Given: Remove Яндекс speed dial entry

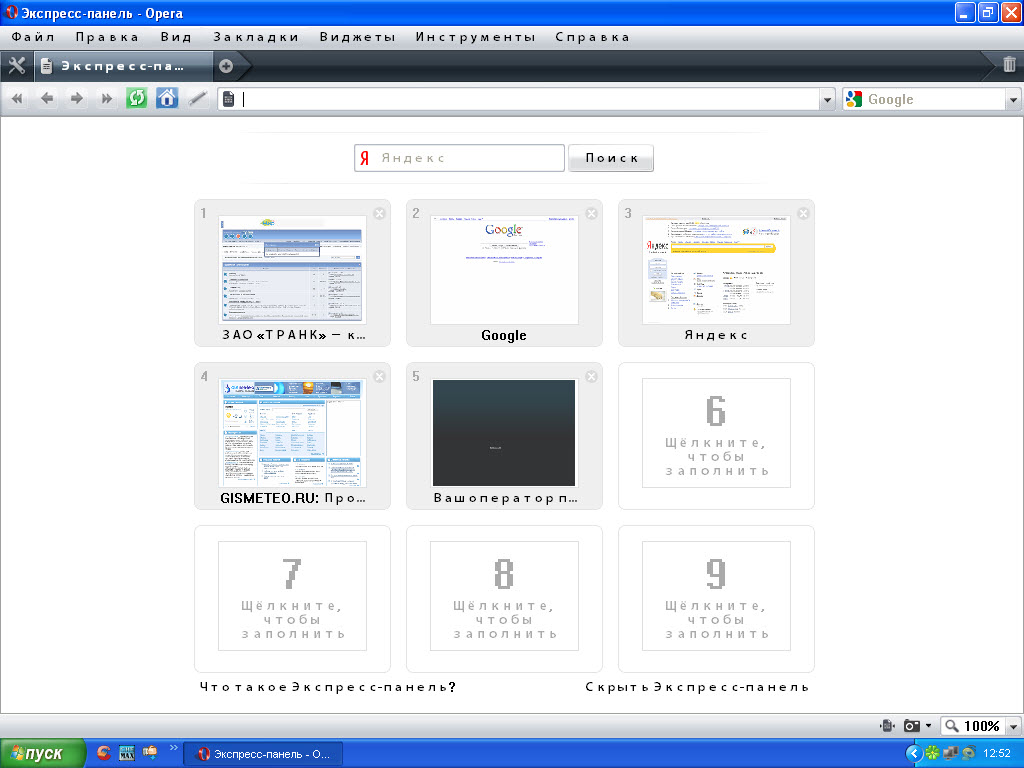Looking at the screenshot, I should 803,213.
